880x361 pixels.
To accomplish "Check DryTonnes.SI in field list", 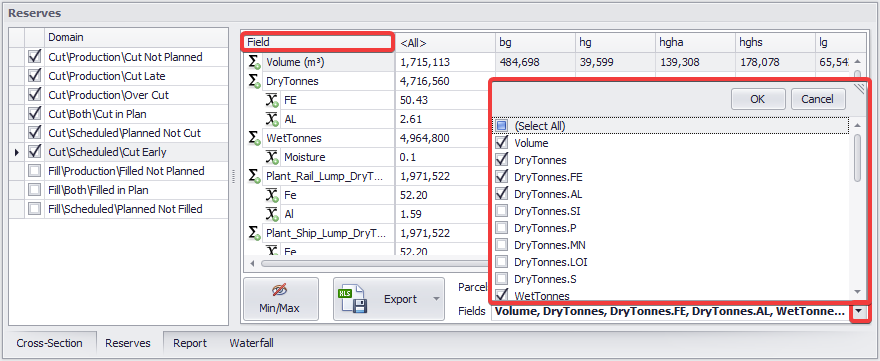I will (x=502, y=211).
